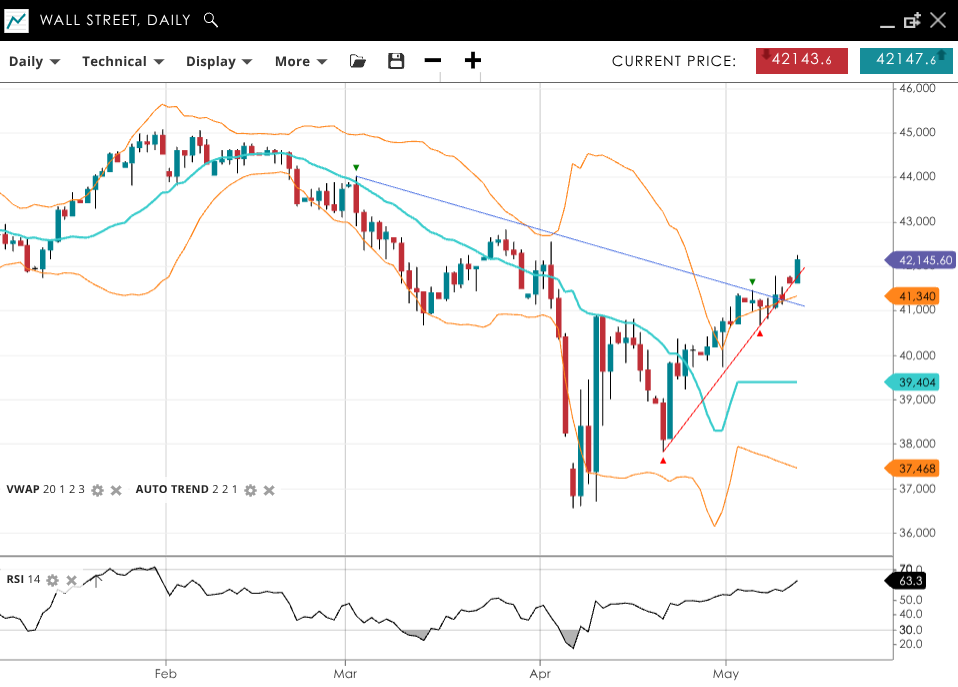958x687 pixels.
Task: Zoom in using the plus icon
Action: pyautogui.click(x=473, y=61)
